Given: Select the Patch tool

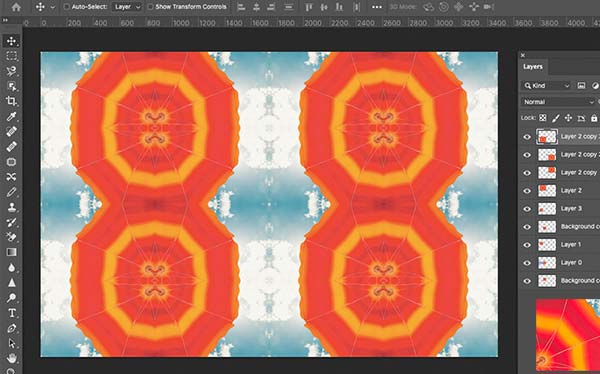Looking at the screenshot, I should point(11,162).
